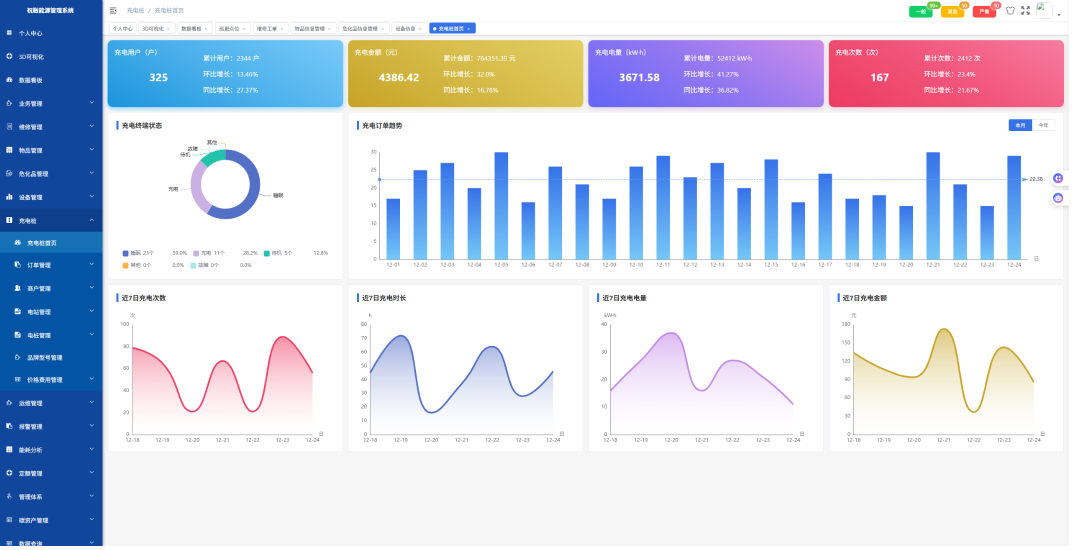The image size is (1080, 550).
Task: Switch order trend chart to 今年
Action: click(x=1043, y=125)
